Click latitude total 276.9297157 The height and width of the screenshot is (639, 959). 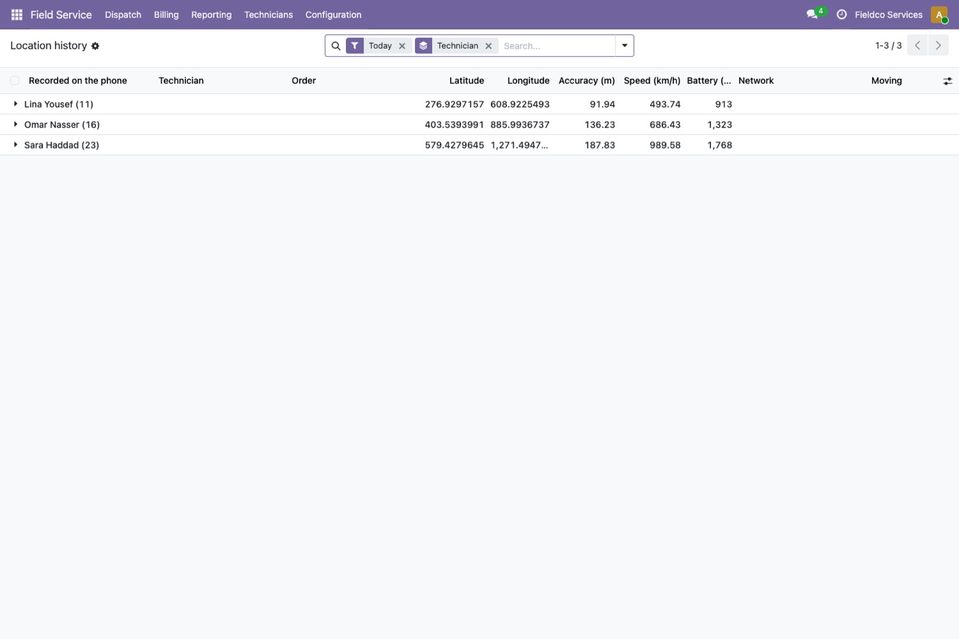pos(454,104)
